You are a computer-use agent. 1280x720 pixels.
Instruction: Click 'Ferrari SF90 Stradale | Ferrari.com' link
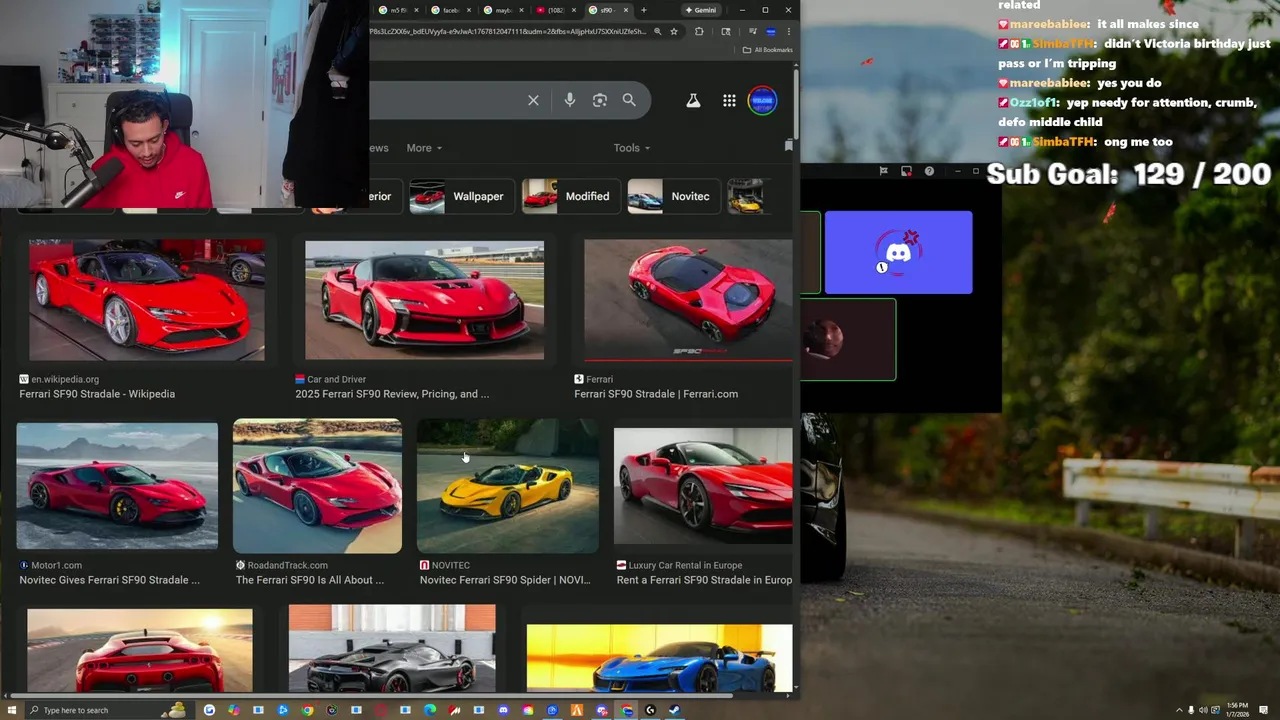[x=656, y=394]
